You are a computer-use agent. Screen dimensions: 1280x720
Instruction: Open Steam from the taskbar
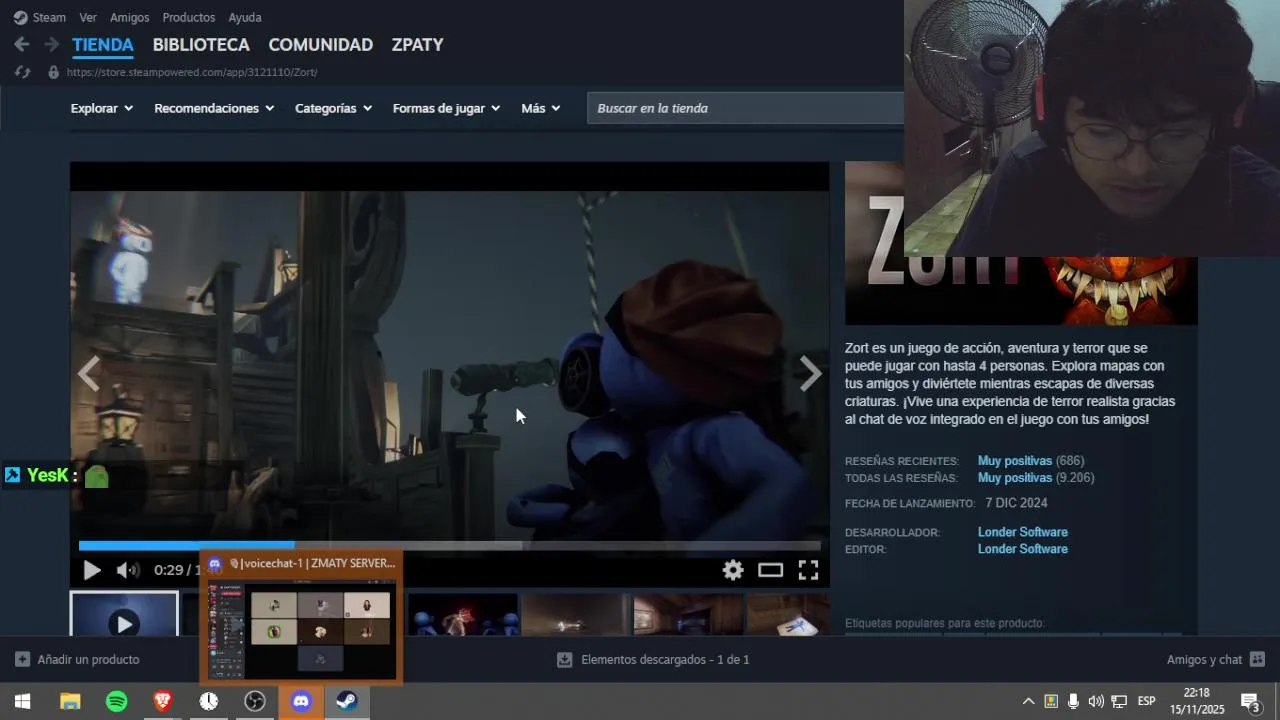pos(347,701)
